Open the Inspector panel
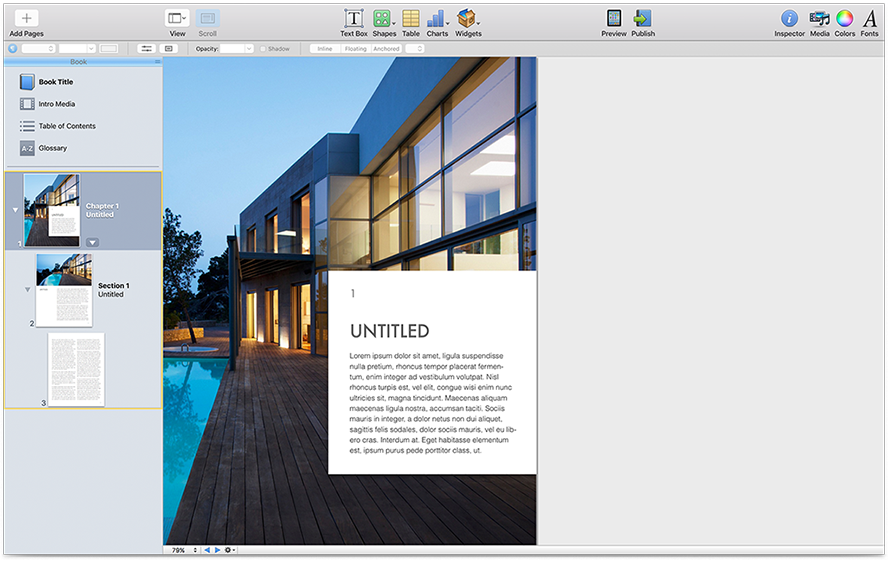The image size is (888, 562). tap(789, 19)
